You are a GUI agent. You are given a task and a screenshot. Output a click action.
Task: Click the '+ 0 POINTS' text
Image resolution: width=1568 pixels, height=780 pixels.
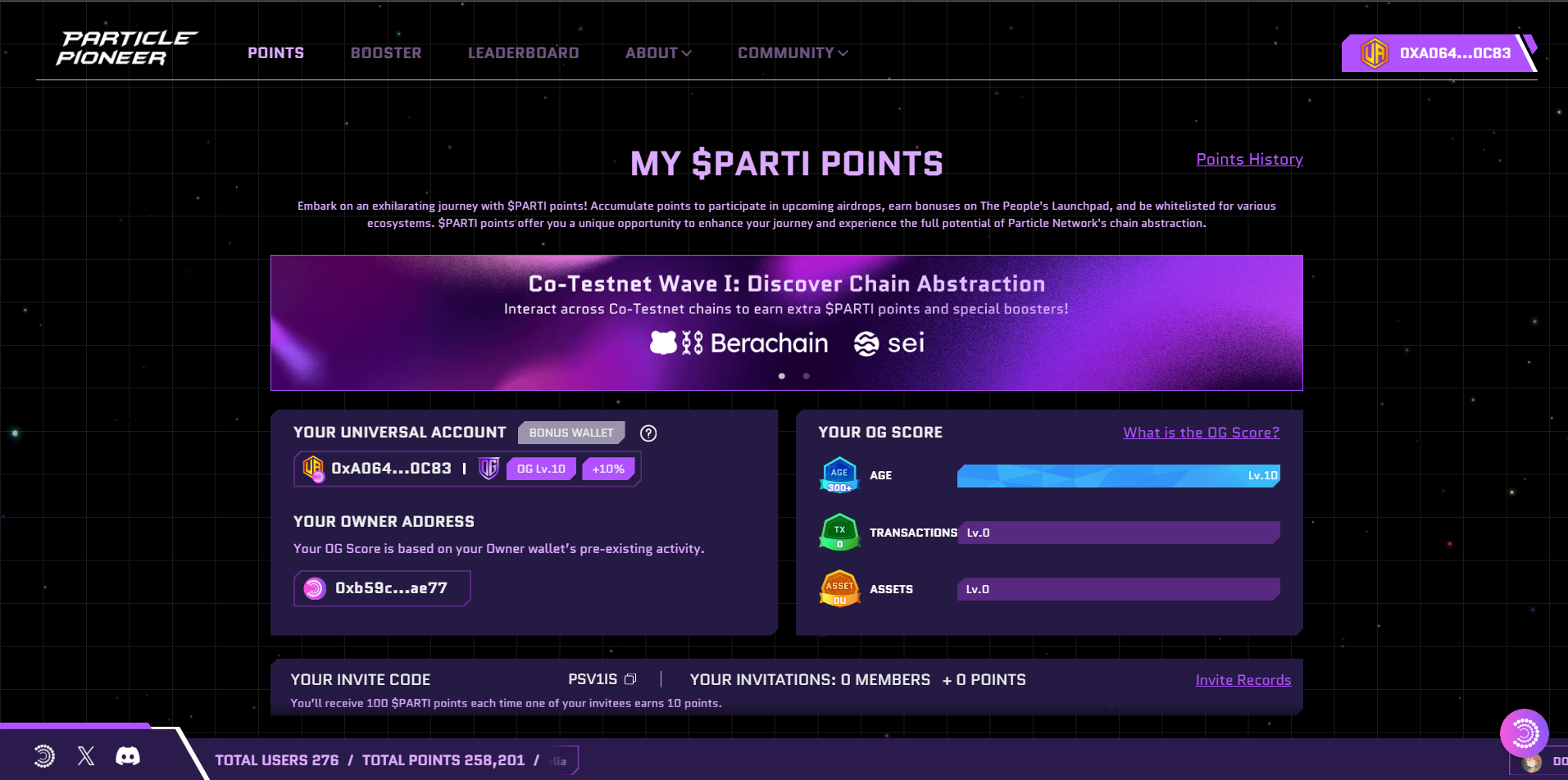pos(984,680)
